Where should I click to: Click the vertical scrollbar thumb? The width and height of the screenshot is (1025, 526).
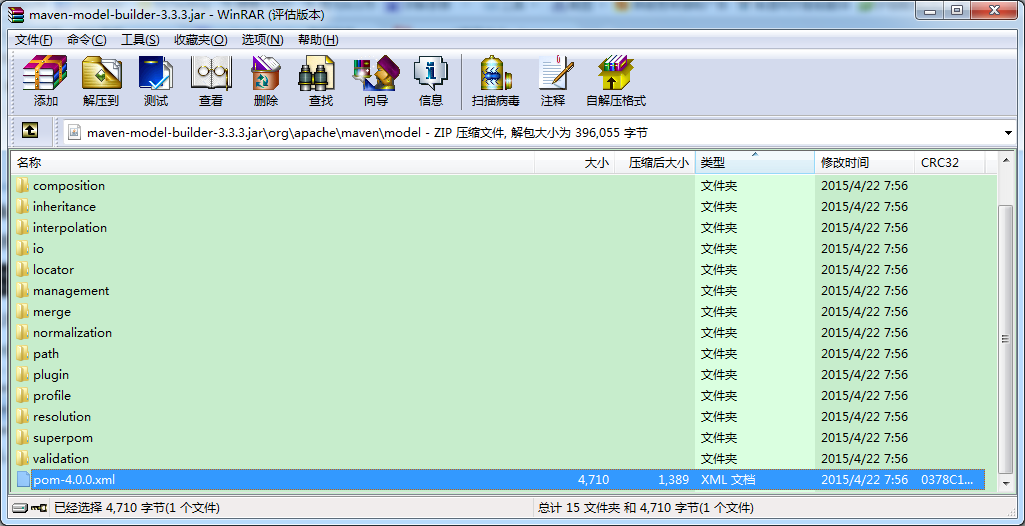(1006, 340)
